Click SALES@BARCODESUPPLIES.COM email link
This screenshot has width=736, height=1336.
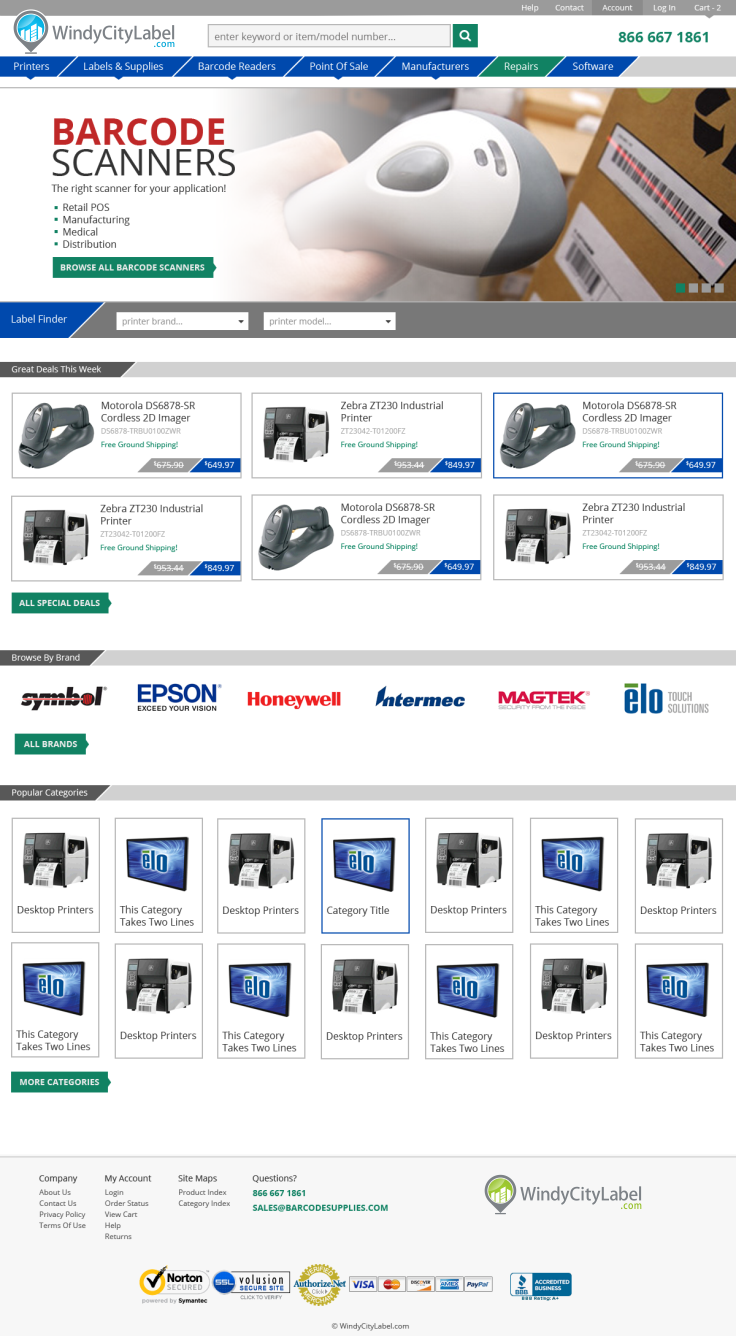click(320, 1208)
